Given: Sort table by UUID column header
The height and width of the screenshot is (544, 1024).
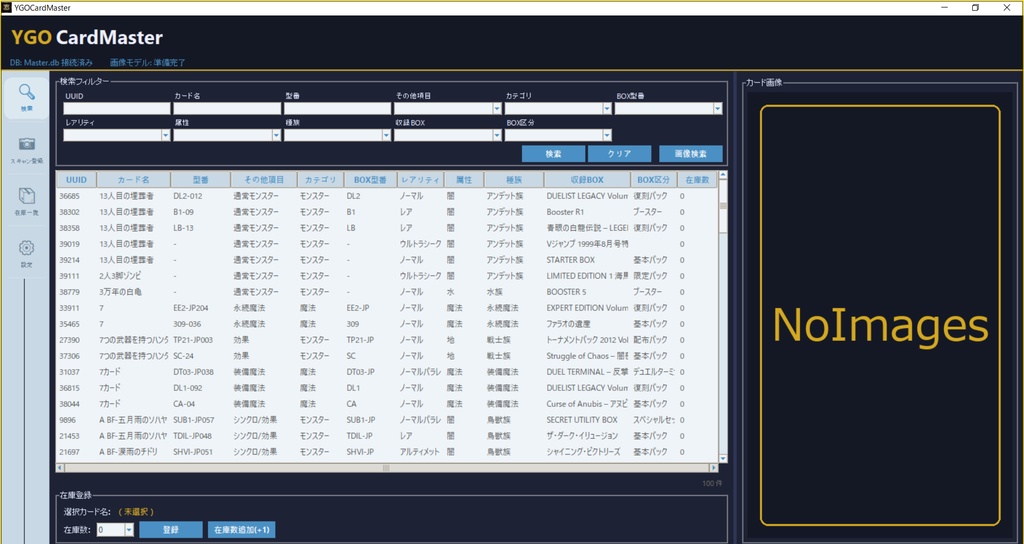Looking at the screenshot, I should click(x=76, y=180).
